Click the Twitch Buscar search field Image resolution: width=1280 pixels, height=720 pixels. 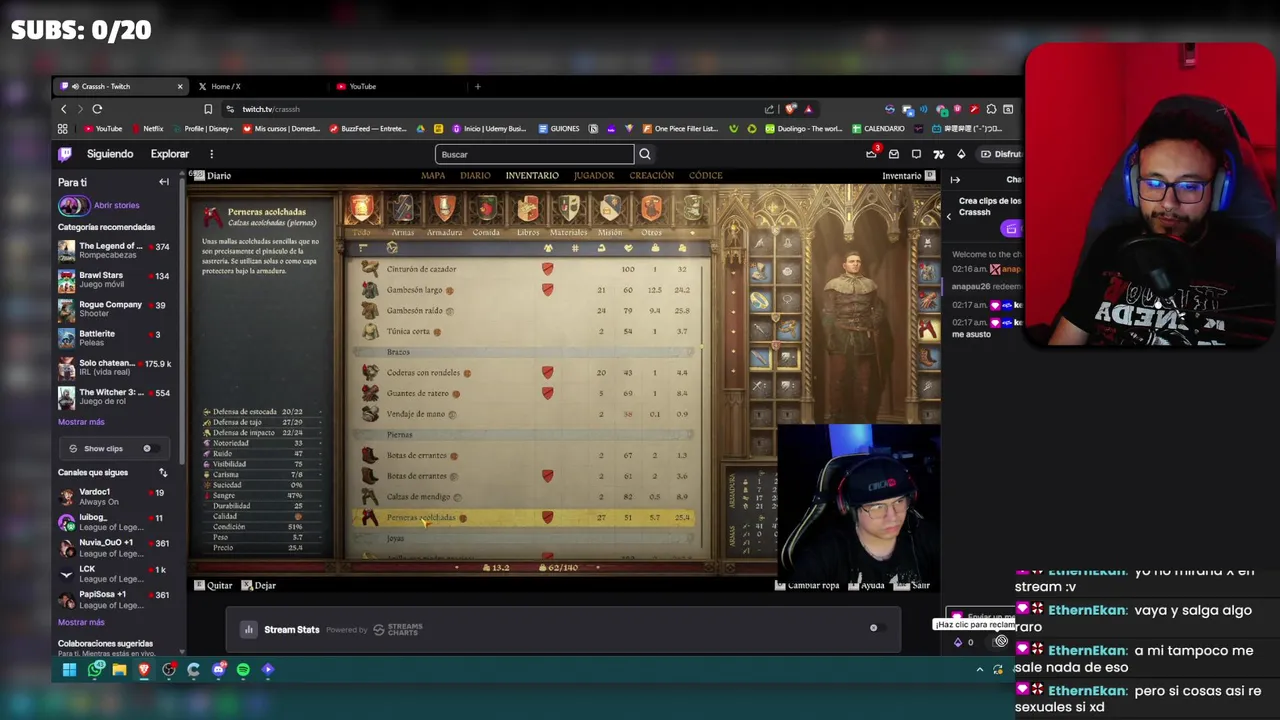click(x=534, y=154)
